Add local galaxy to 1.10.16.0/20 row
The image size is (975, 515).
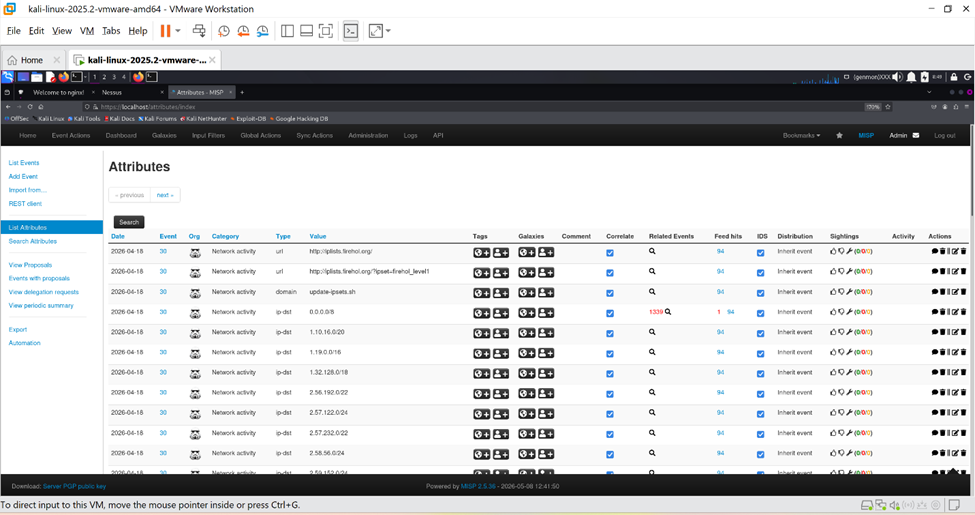(546, 333)
